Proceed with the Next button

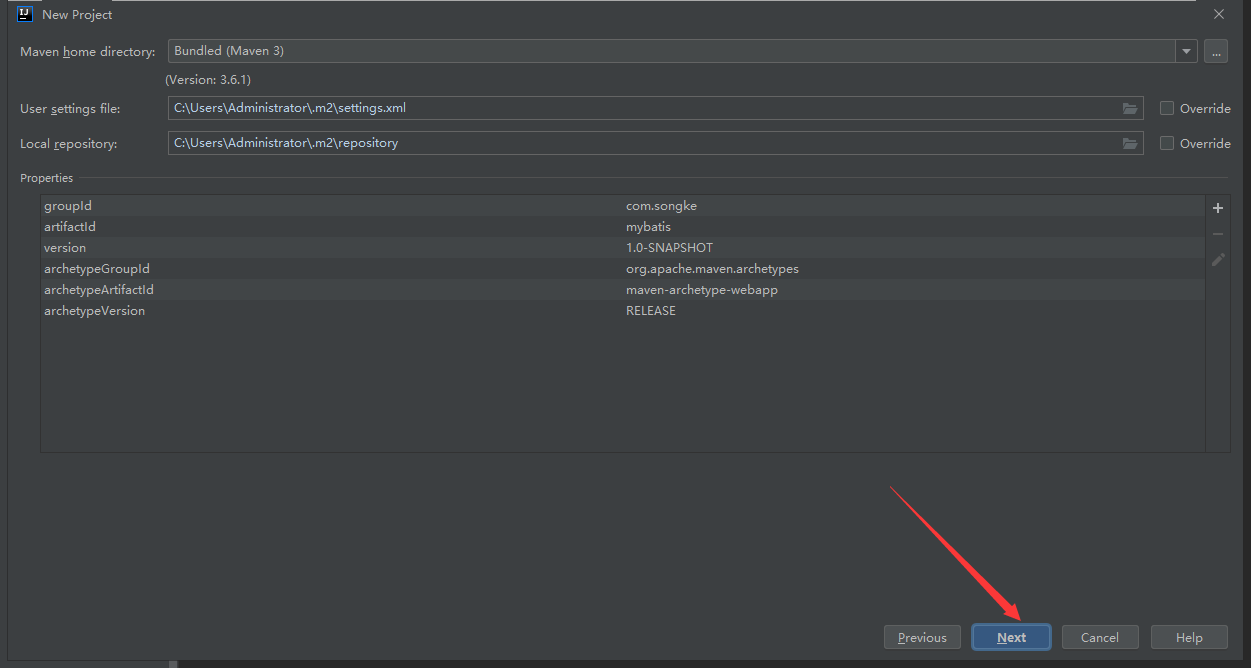(x=1011, y=637)
